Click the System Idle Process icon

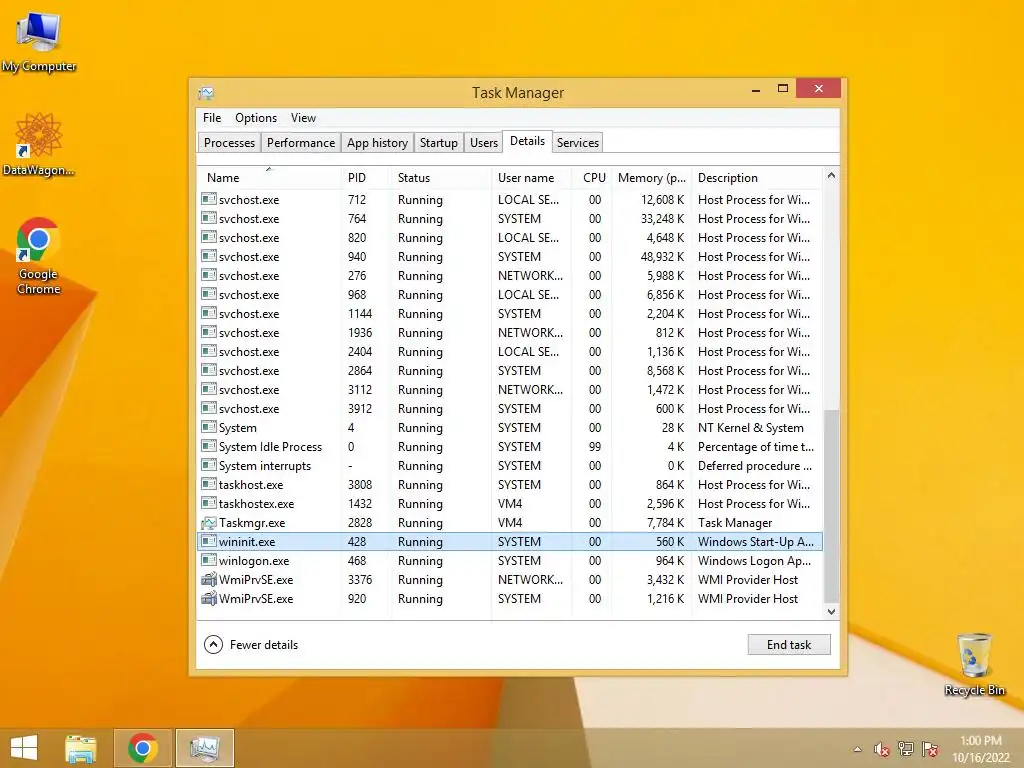(x=209, y=447)
